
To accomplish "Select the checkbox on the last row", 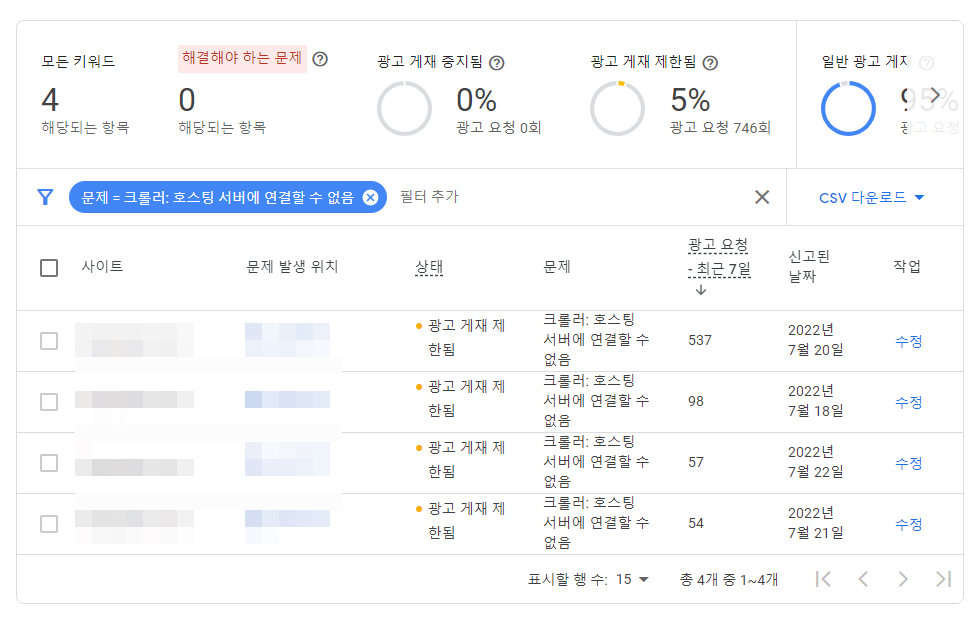I will 49,524.
